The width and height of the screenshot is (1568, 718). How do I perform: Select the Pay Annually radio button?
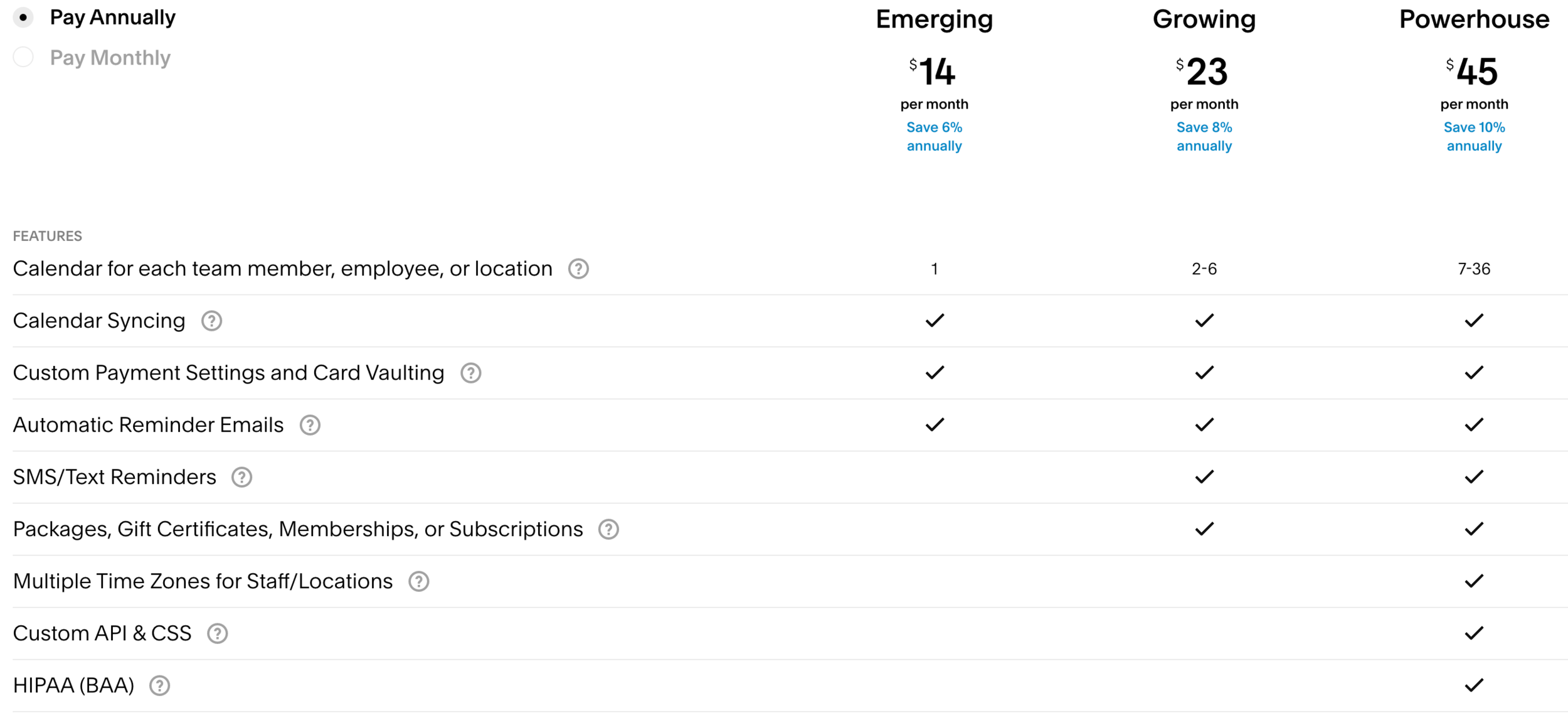coord(23,18)
